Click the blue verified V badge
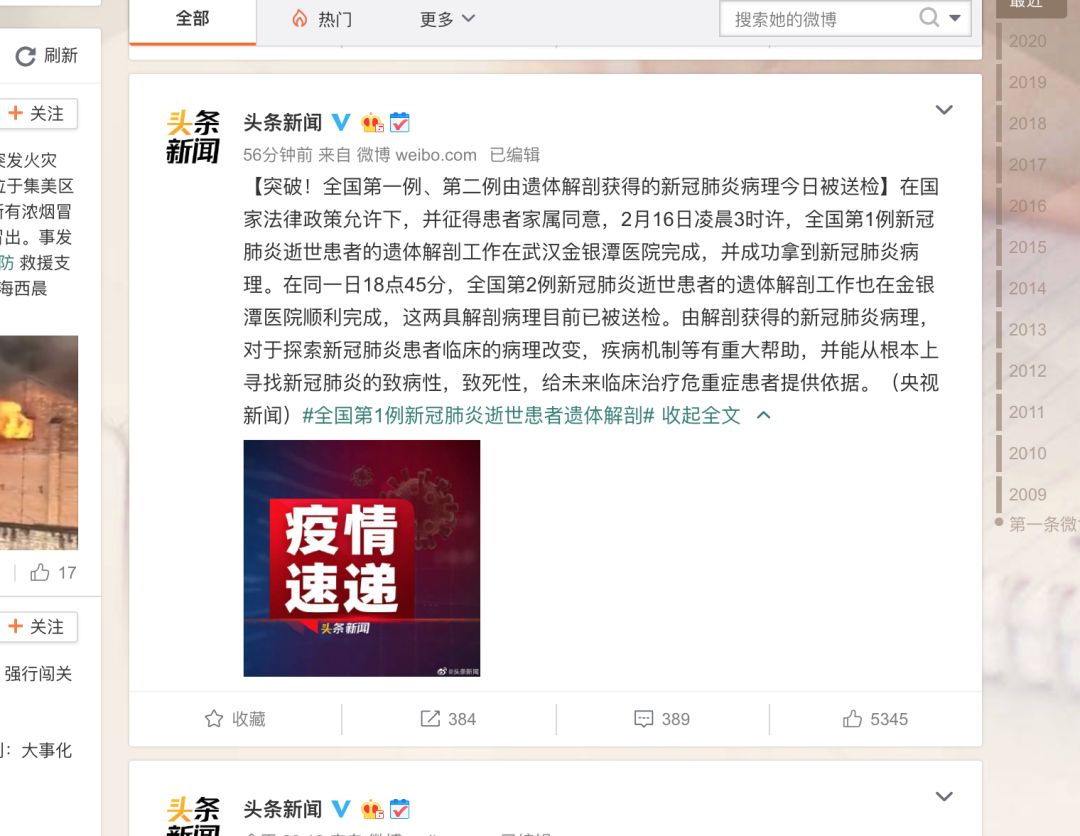Screen dimensions: 1080x836 point(341,123)
